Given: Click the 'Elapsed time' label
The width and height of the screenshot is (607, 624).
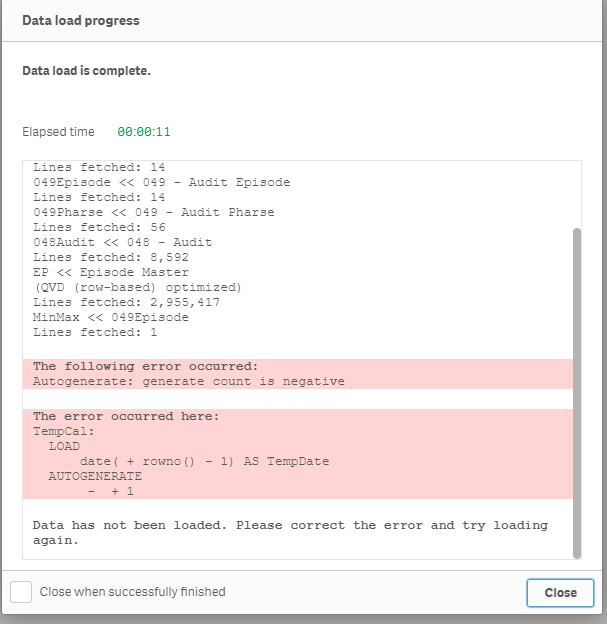Looking at the screenshot, I should coord(58,132).
